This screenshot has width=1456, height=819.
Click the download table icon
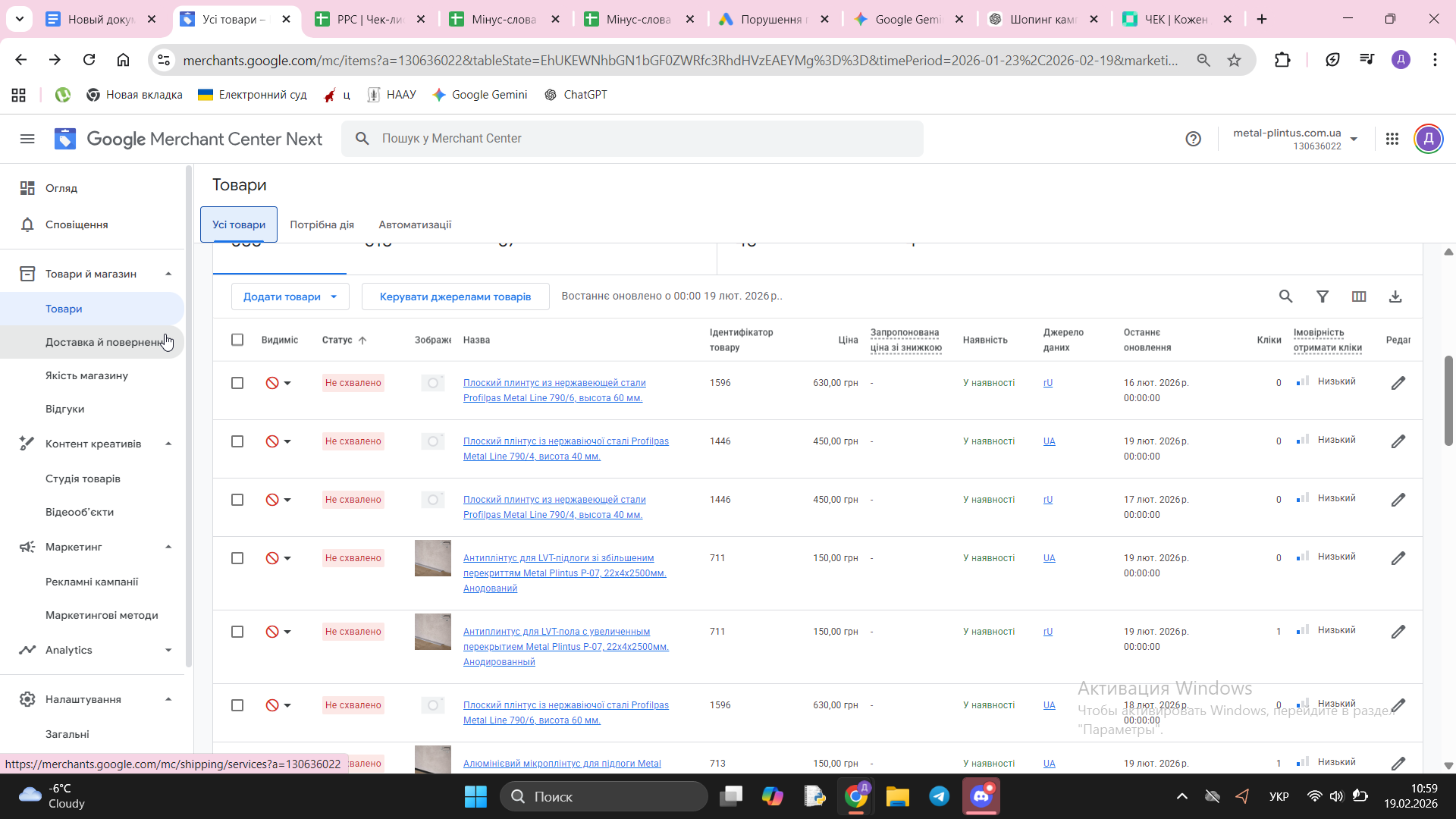point(1395,297)
